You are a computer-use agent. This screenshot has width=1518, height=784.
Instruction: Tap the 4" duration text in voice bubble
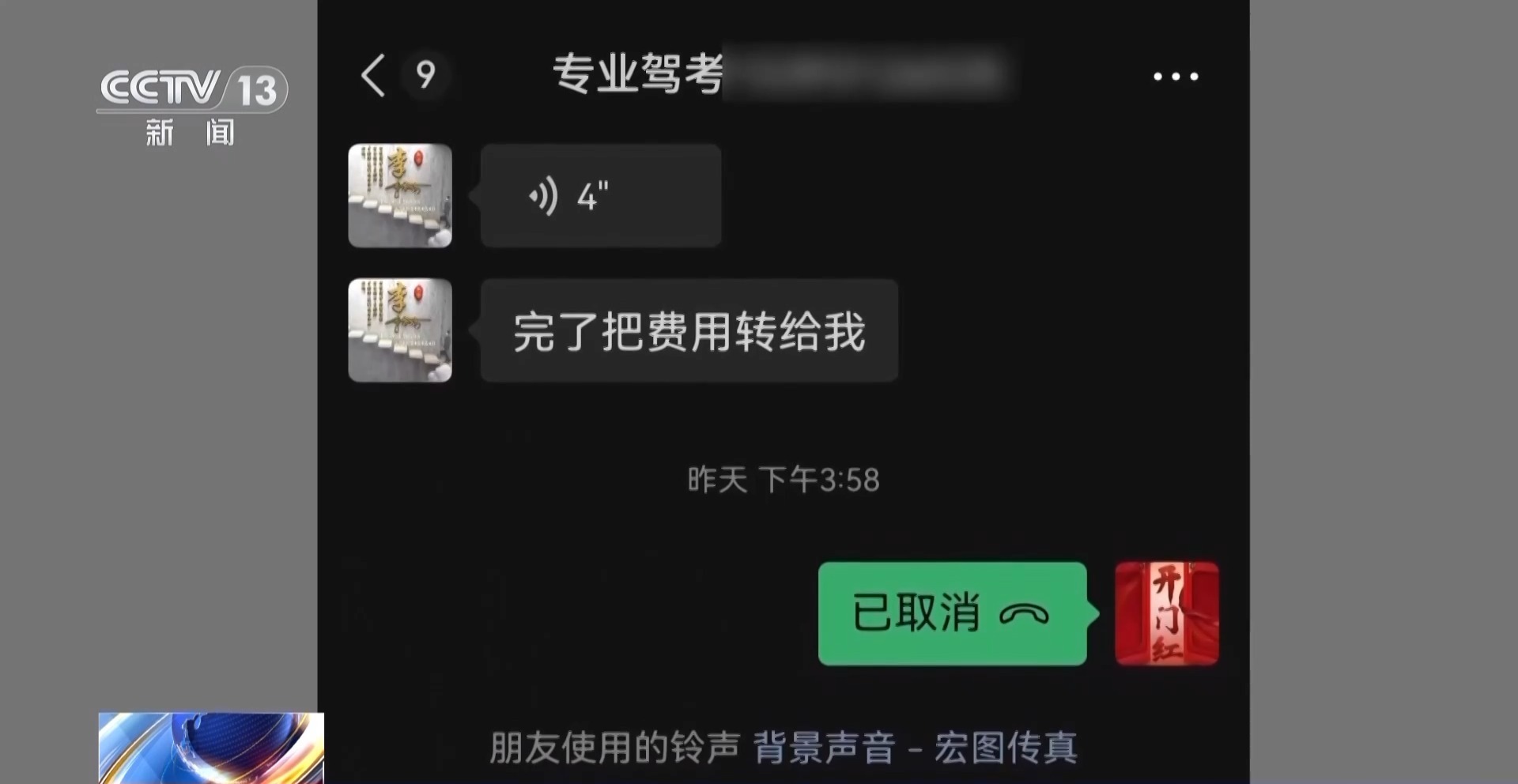592,197
